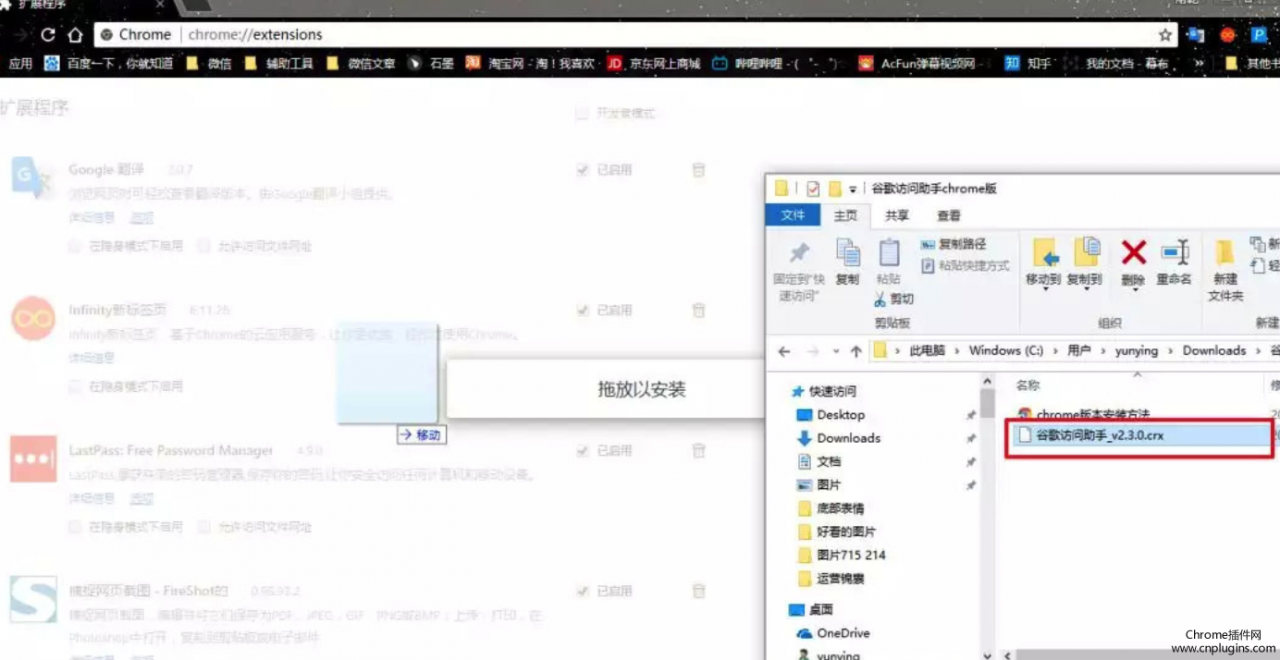Click 粘贴快捷方式 in the ribbon
The height and width of the screenshot is (660, 1280).
tap(965, 266)
